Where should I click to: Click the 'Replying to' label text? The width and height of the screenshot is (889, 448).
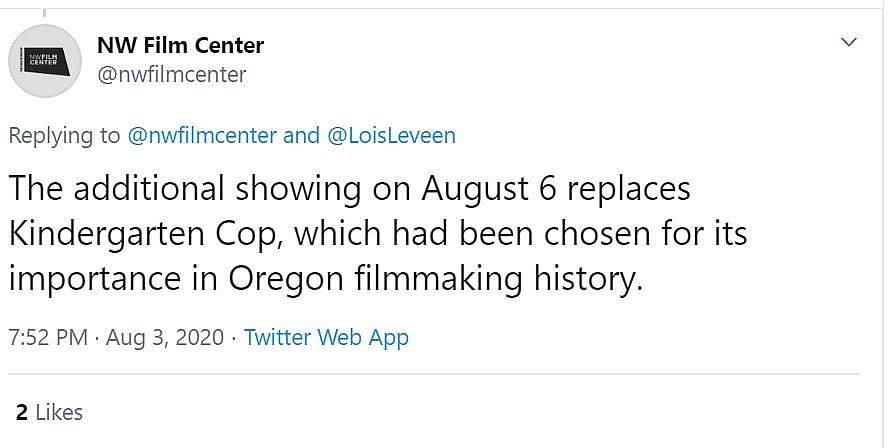click(65, 136)
